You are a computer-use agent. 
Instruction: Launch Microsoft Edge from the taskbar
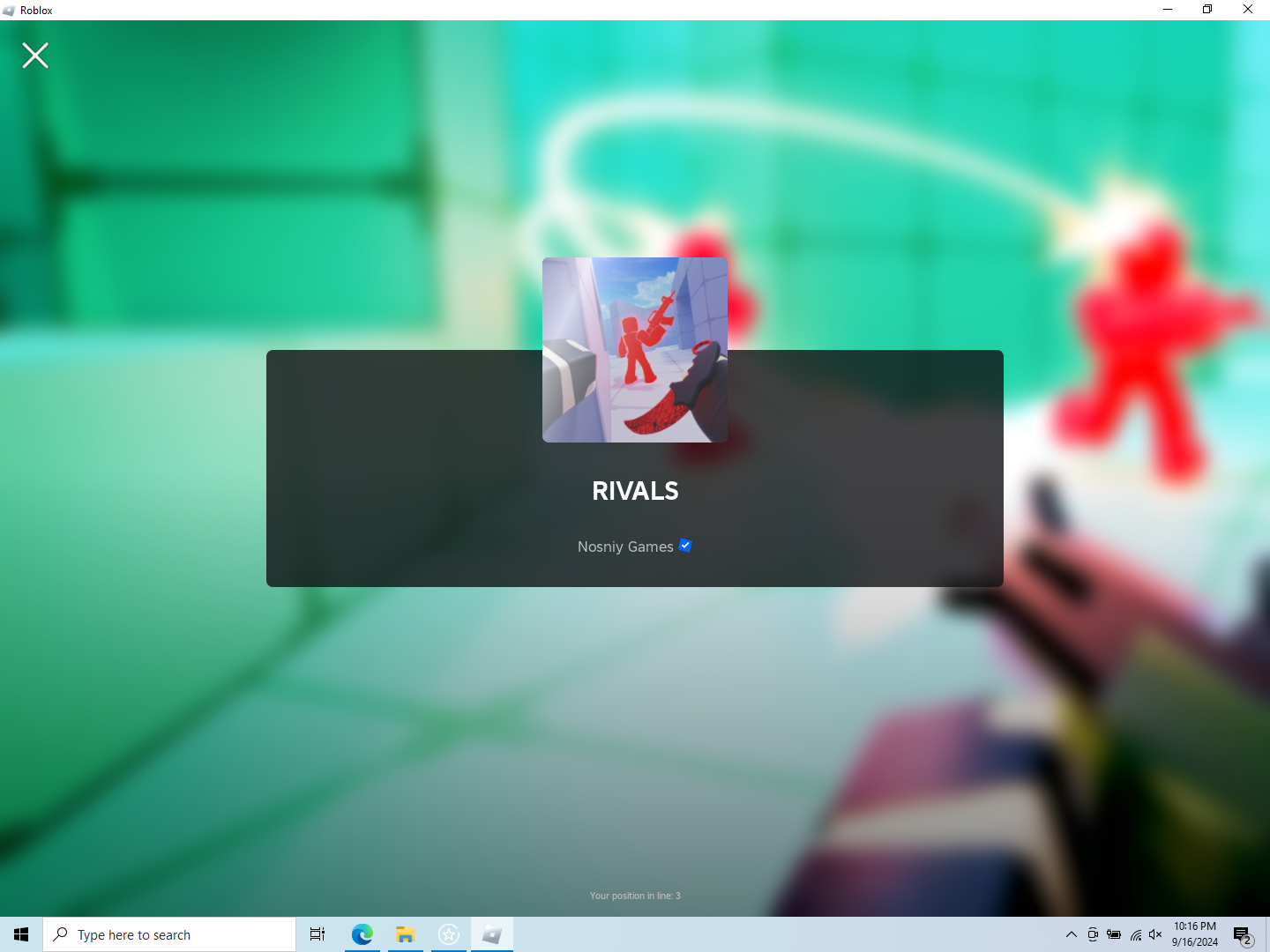coord(362,934)
